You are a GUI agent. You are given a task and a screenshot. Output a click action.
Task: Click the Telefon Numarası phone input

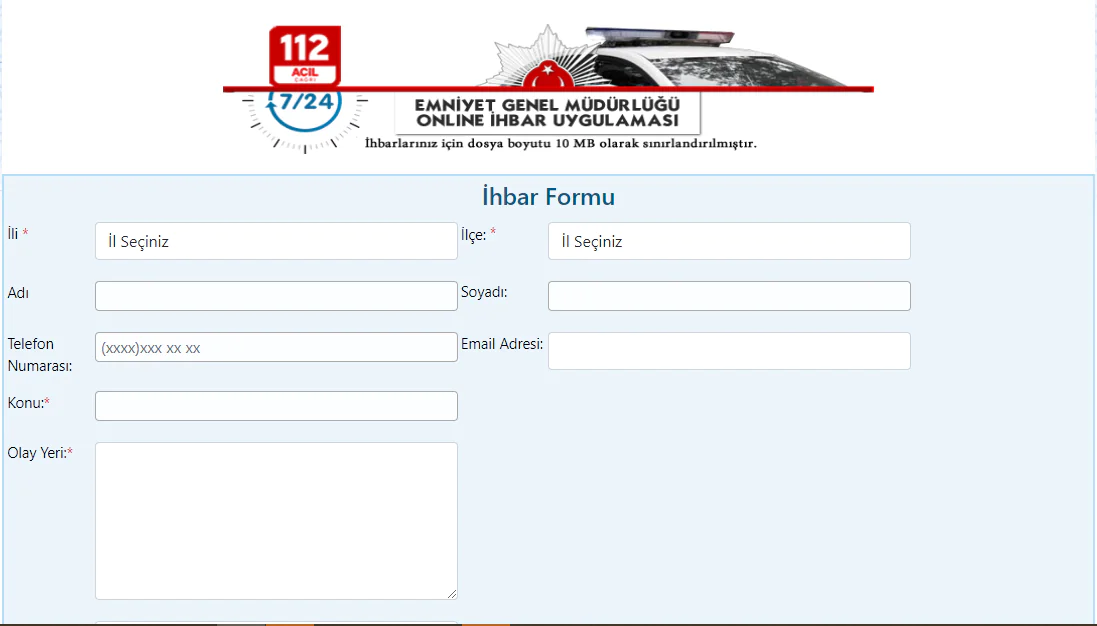[x=276, y=346]
